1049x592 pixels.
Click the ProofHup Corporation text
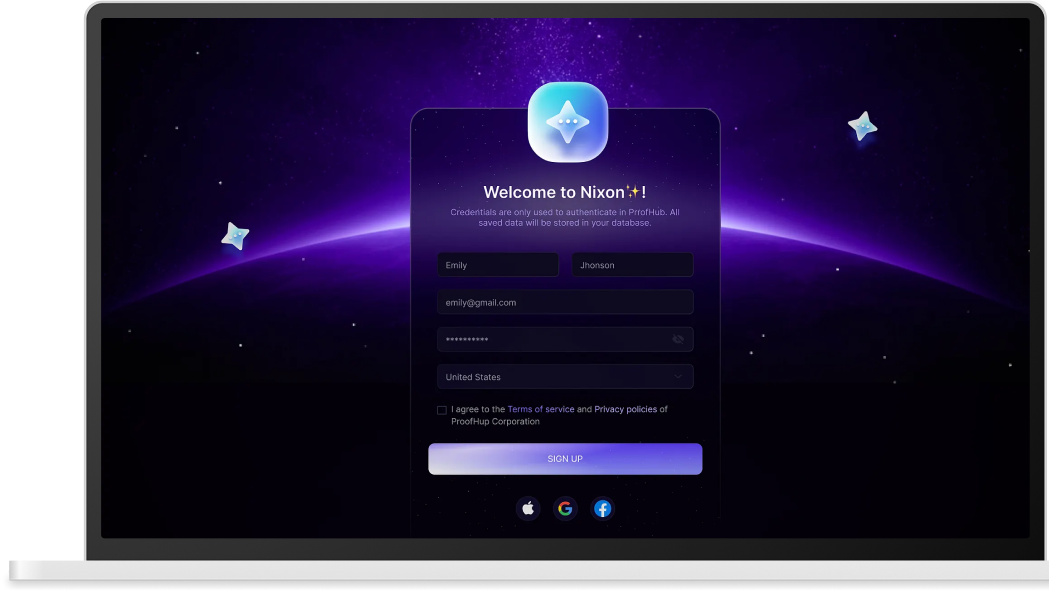pos(495,421)
